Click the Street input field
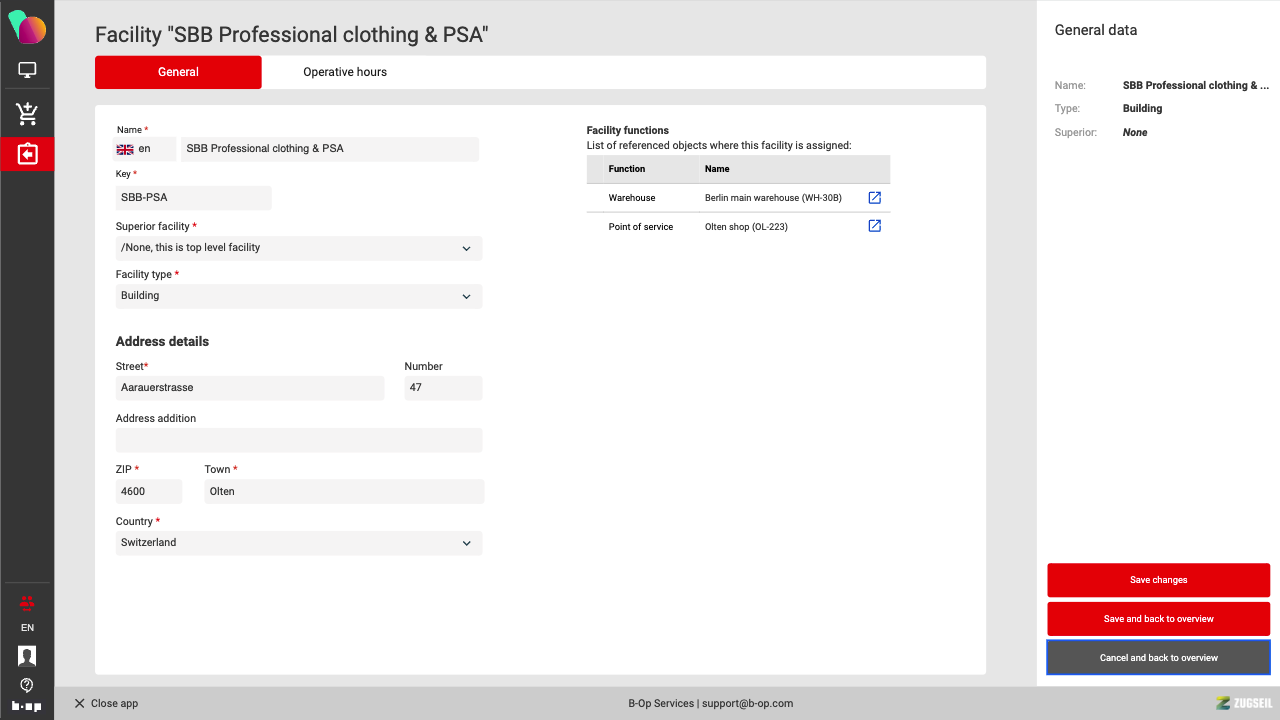Screen dimensions: 1280x720 tap(249, 388)
